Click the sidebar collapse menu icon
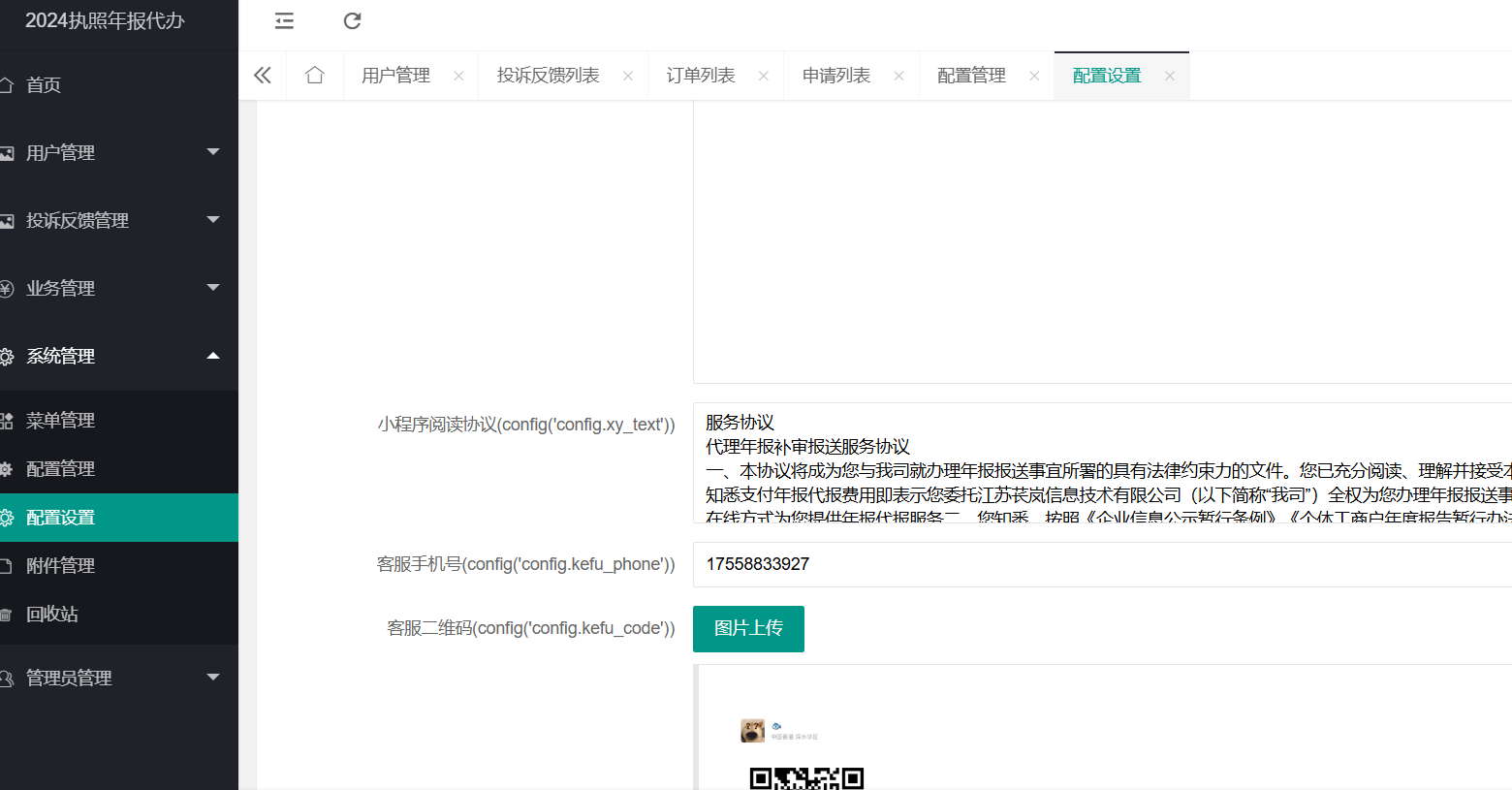The height and width of the screenshot is (790, 1512). click(284, 21)
